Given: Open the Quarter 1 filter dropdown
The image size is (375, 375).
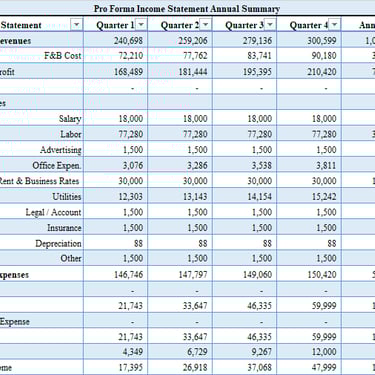Looking at the screenshot, I should point(141,25).
